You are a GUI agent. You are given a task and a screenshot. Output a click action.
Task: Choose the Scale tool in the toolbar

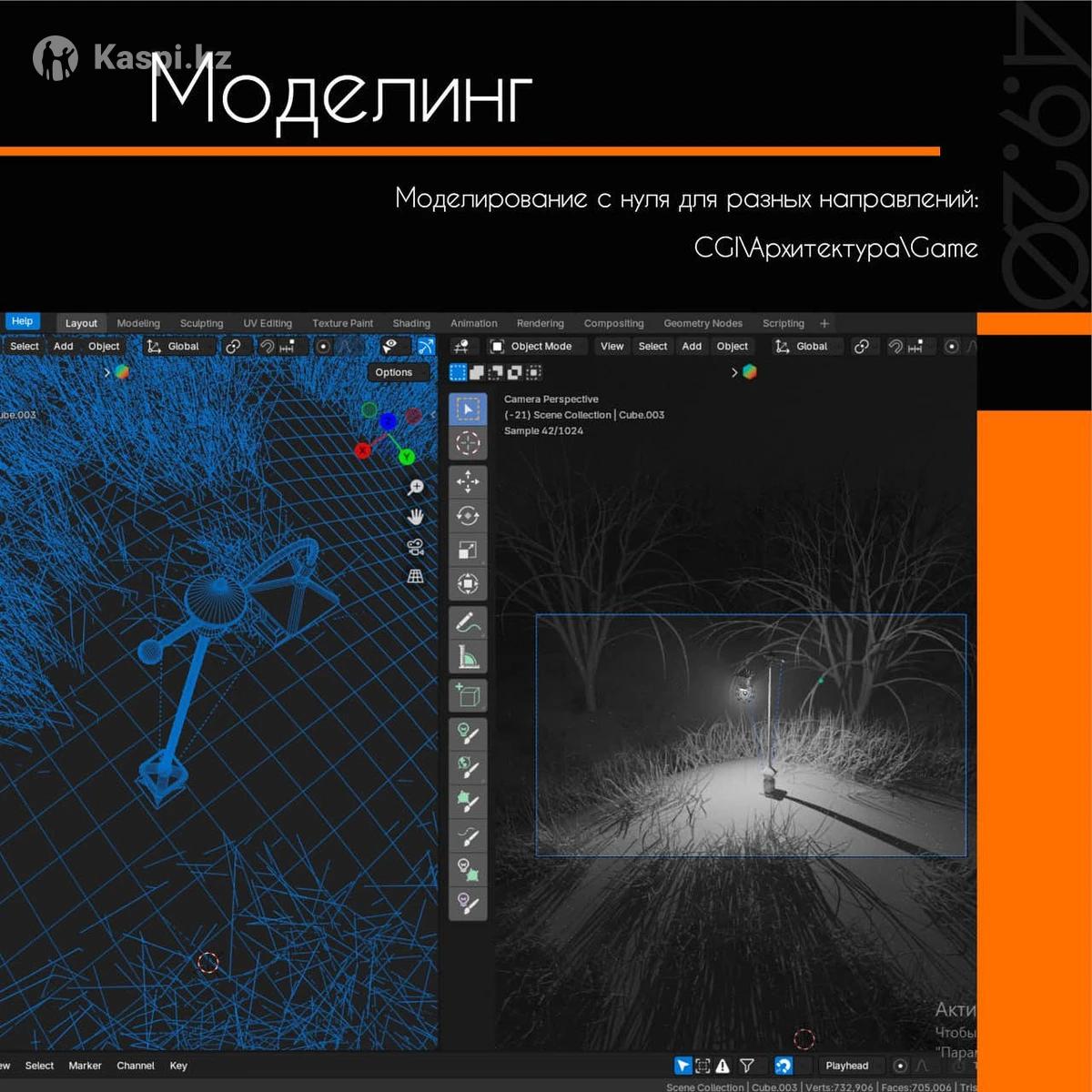pyautogui.click(x=468, y=550)
